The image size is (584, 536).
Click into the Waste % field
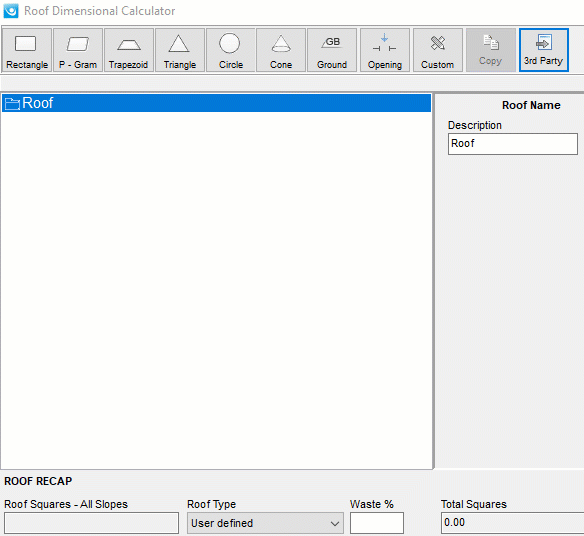pyautogui.click(x=377, y=523)
